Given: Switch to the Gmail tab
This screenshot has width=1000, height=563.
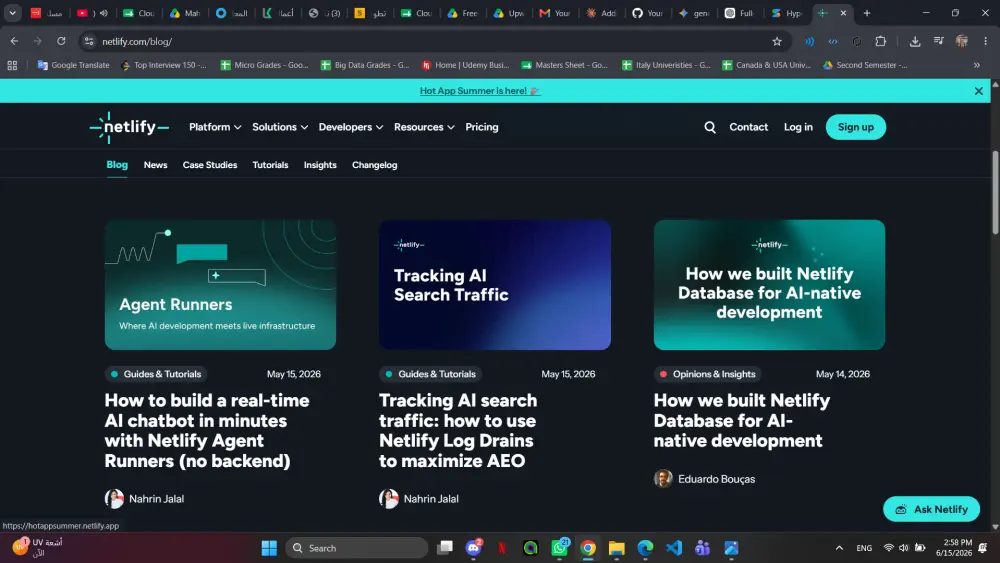Looking at the screenshot, I should (555, 13).
